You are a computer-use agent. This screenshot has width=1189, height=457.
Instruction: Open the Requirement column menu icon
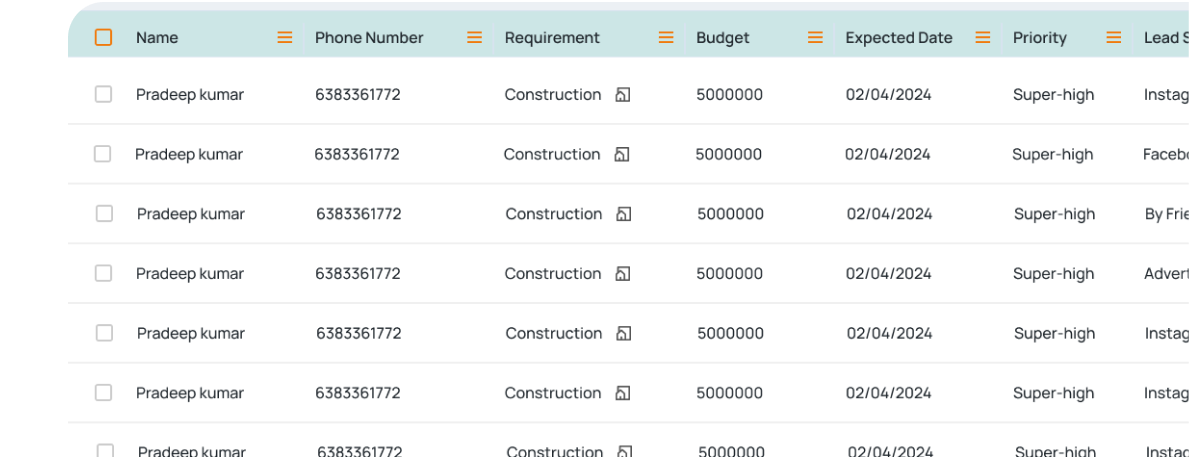coord(666,37)
